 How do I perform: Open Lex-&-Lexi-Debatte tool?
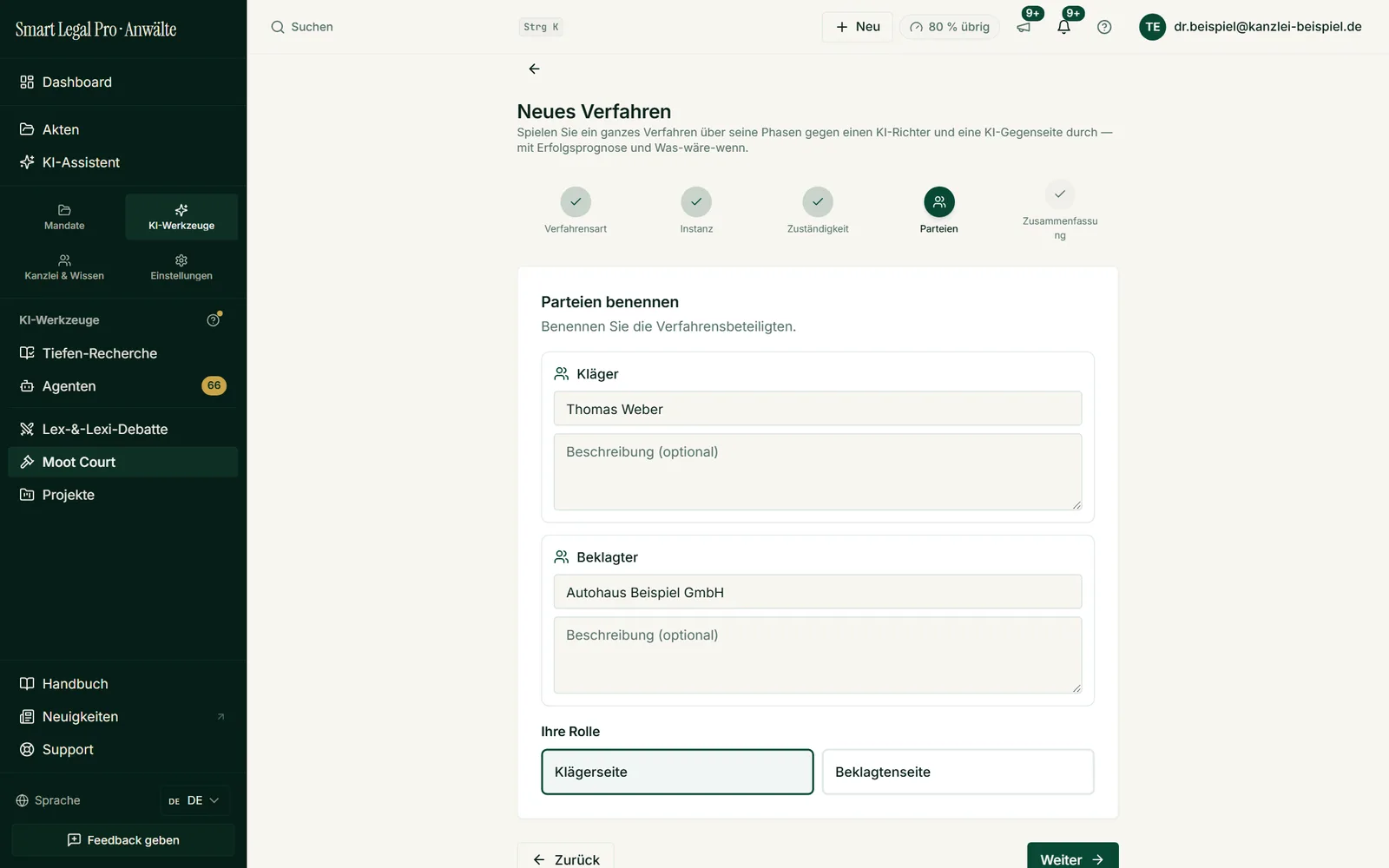coord(123,429)
